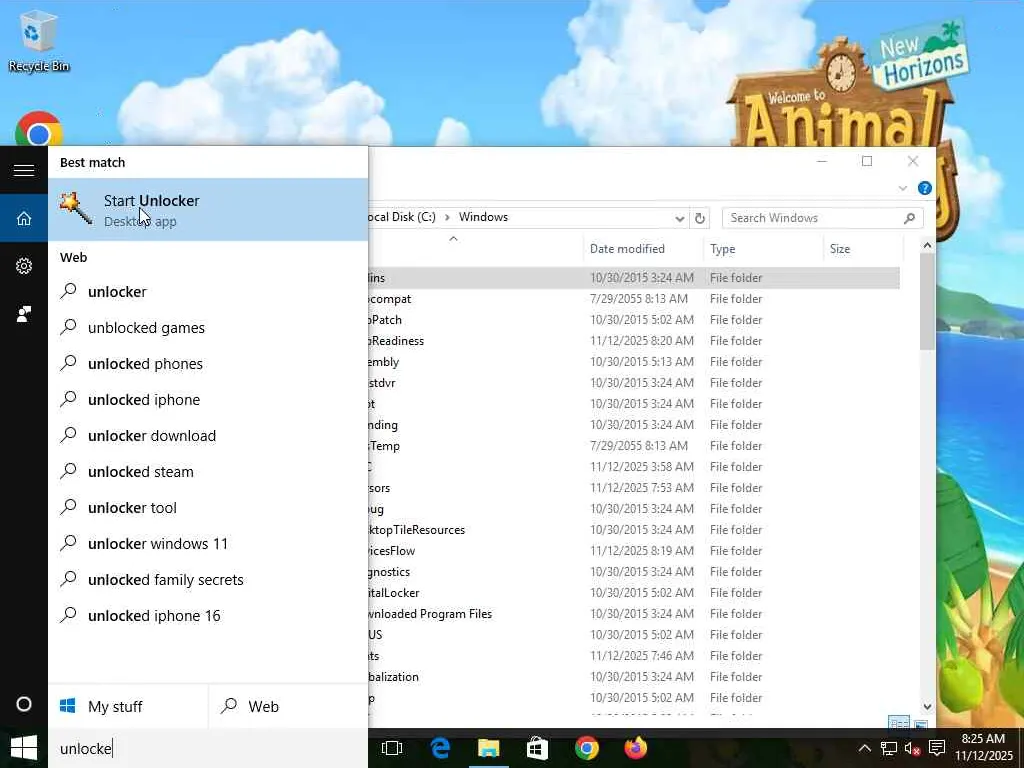Screen dimensions: 1024x768
Task: Click the Name column sort arrow
Action: coord(453,239)
